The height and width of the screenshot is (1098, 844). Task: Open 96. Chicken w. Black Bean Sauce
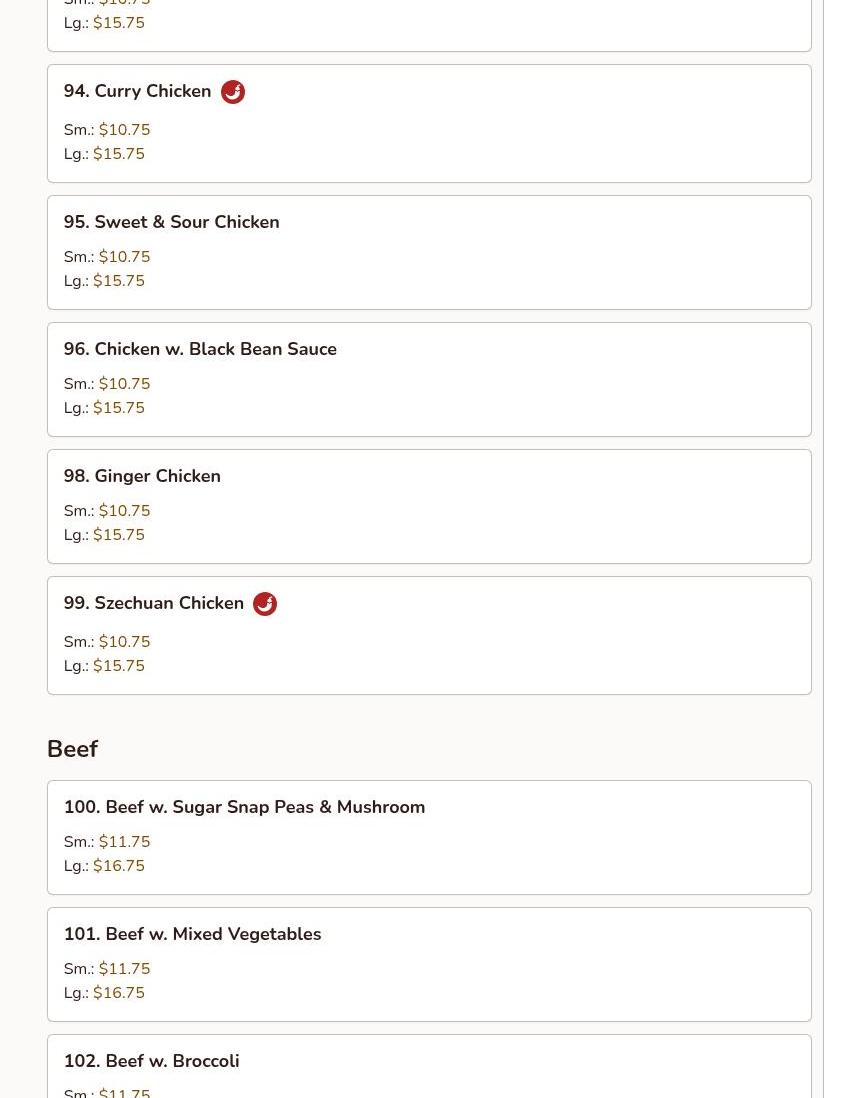pos(200,349)
